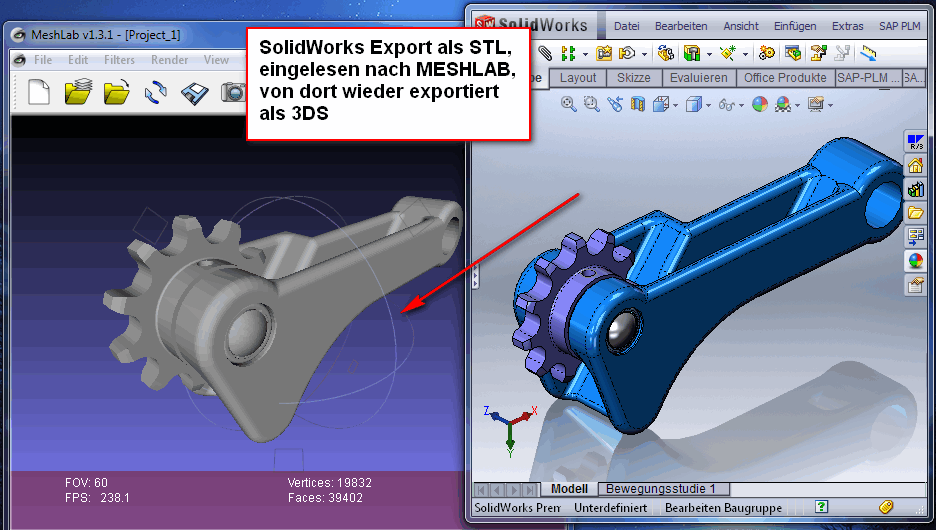Open the SolidWorks Resources house tab

click(x=915, y=165)
